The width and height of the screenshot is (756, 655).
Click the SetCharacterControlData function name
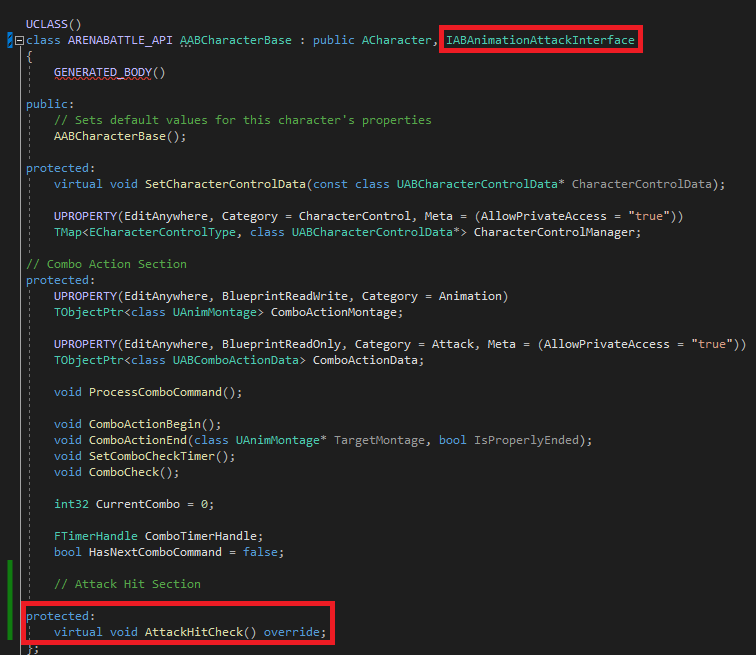(x=225, y=184)
